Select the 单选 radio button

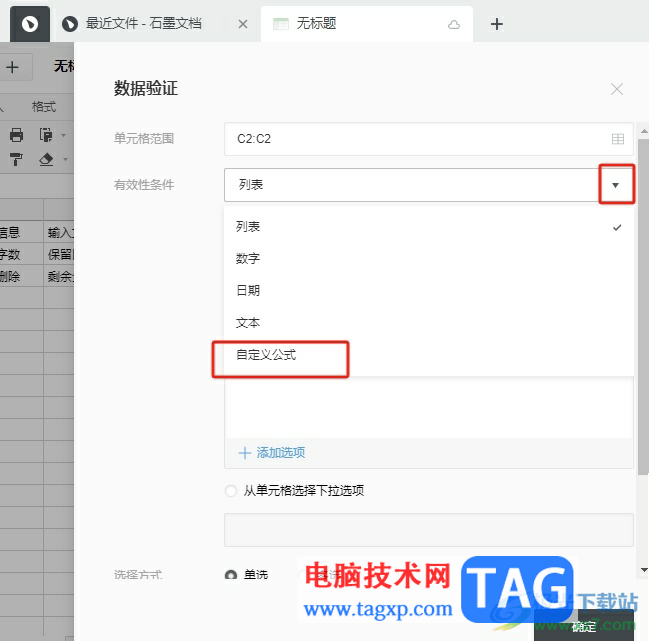tap(231, 574)
